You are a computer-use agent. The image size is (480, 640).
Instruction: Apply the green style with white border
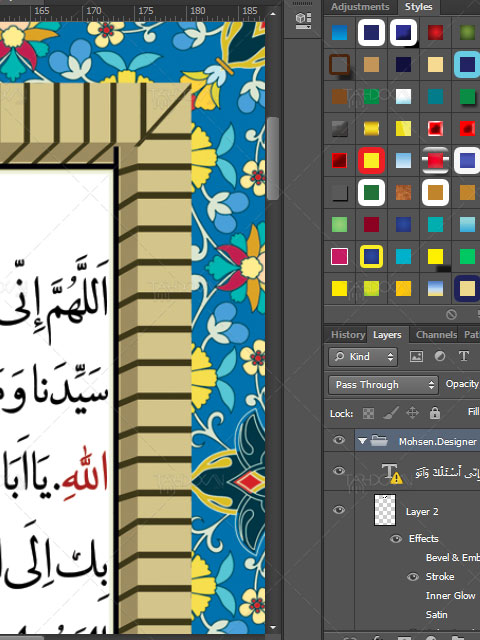click(x=371, y=192)
